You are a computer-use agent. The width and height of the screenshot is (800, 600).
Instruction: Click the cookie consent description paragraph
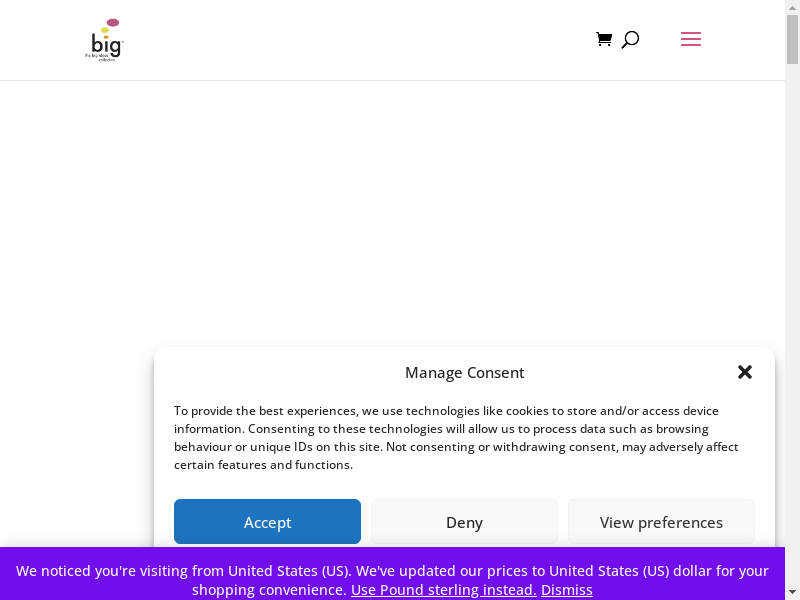[456, 437]
